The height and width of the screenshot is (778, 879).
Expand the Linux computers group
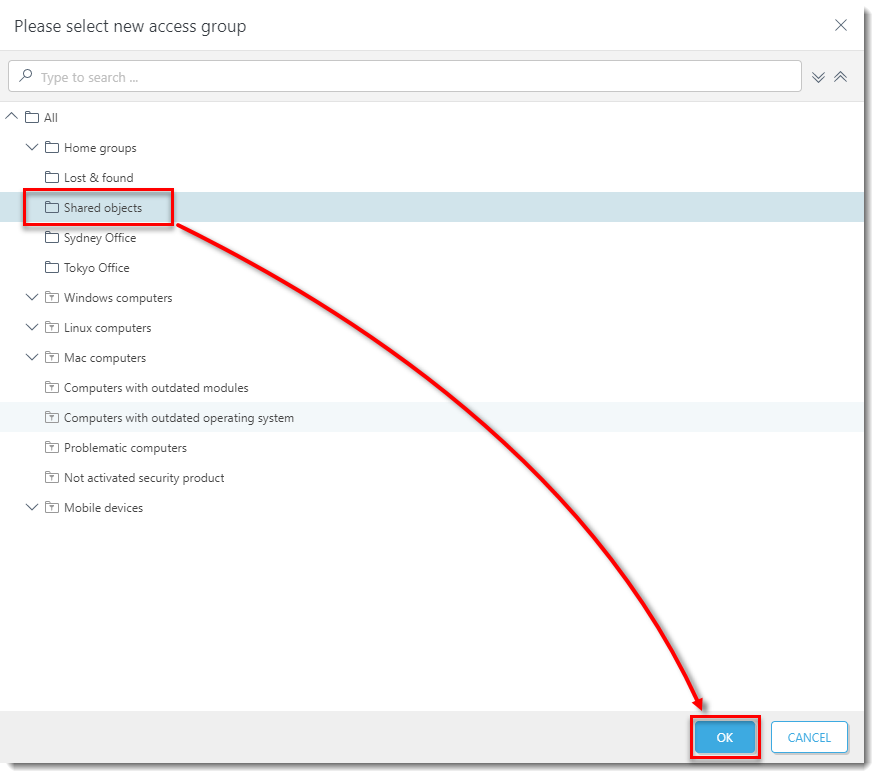click(x=32, y=328)
